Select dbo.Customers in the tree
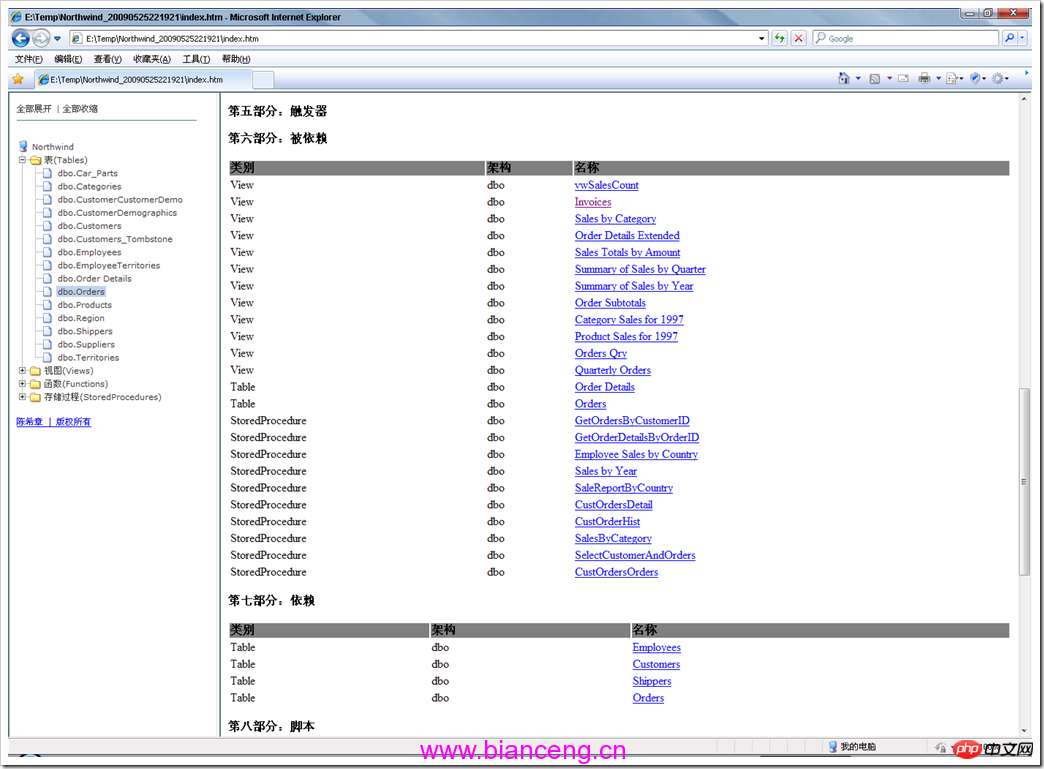 (89, 226)
